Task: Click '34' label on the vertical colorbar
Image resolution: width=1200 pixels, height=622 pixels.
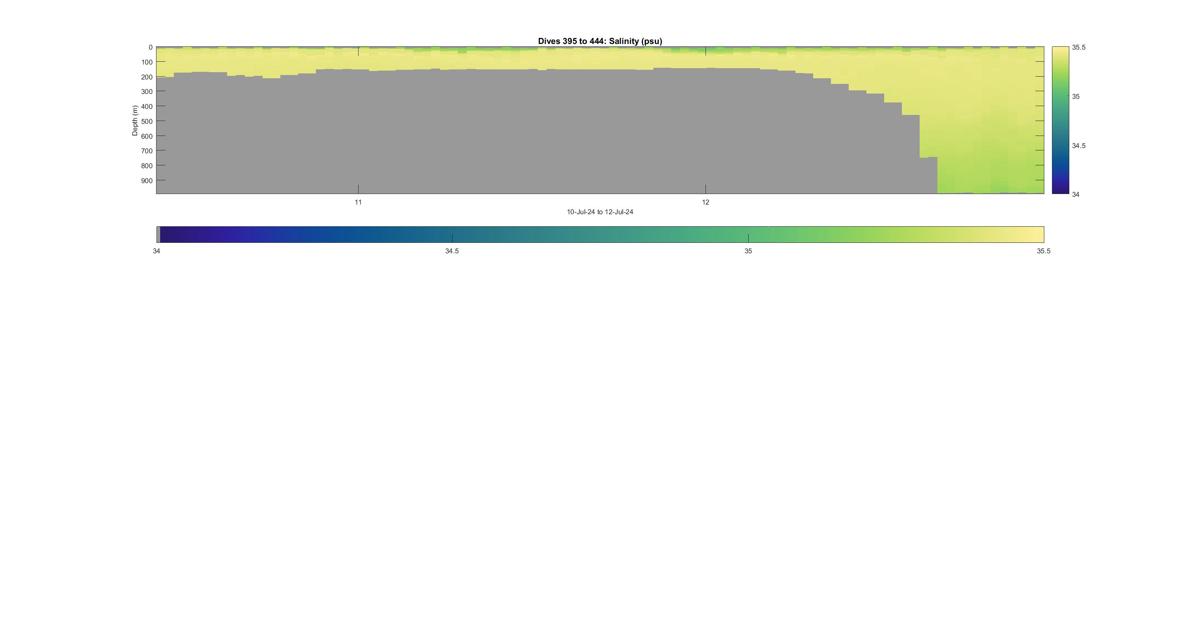Action: click(1076, 194)
